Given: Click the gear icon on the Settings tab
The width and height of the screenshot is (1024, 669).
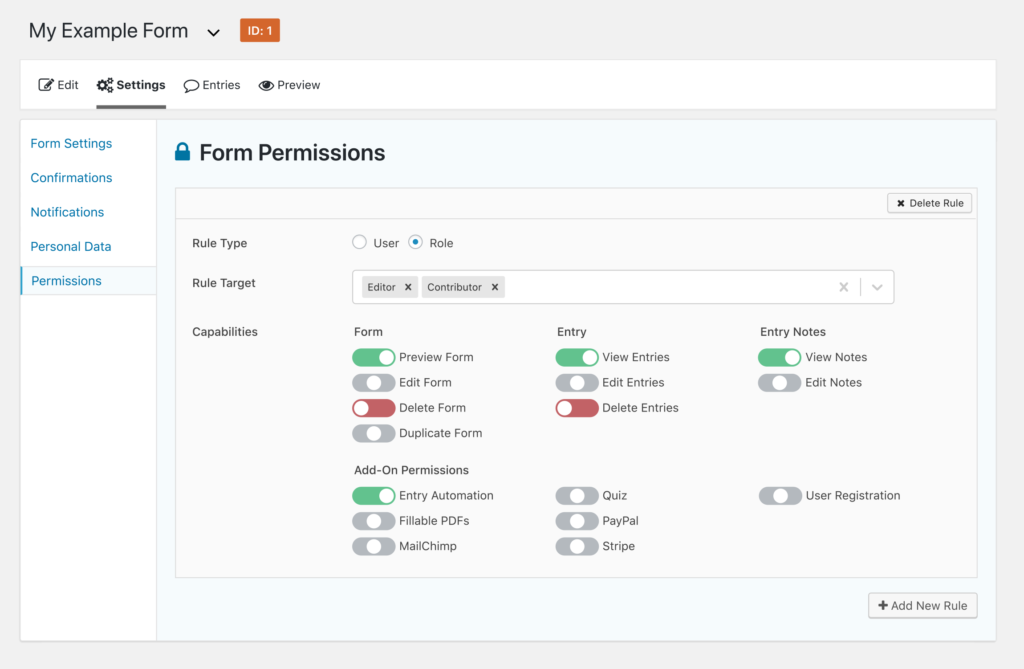Looking at the screenshot, I should point(103,85).
